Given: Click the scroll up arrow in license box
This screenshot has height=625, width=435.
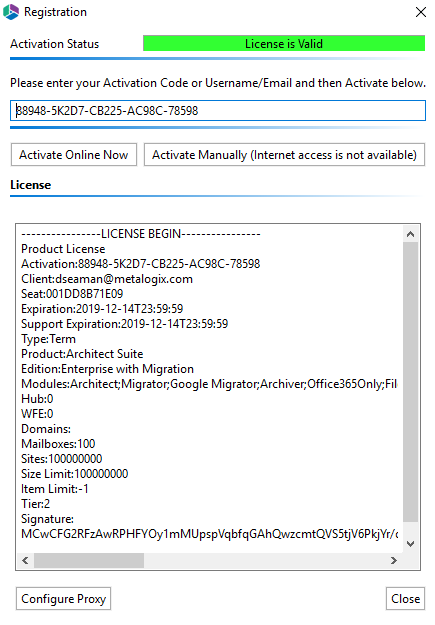Looking at the screenshot, I should coord(410,234).
